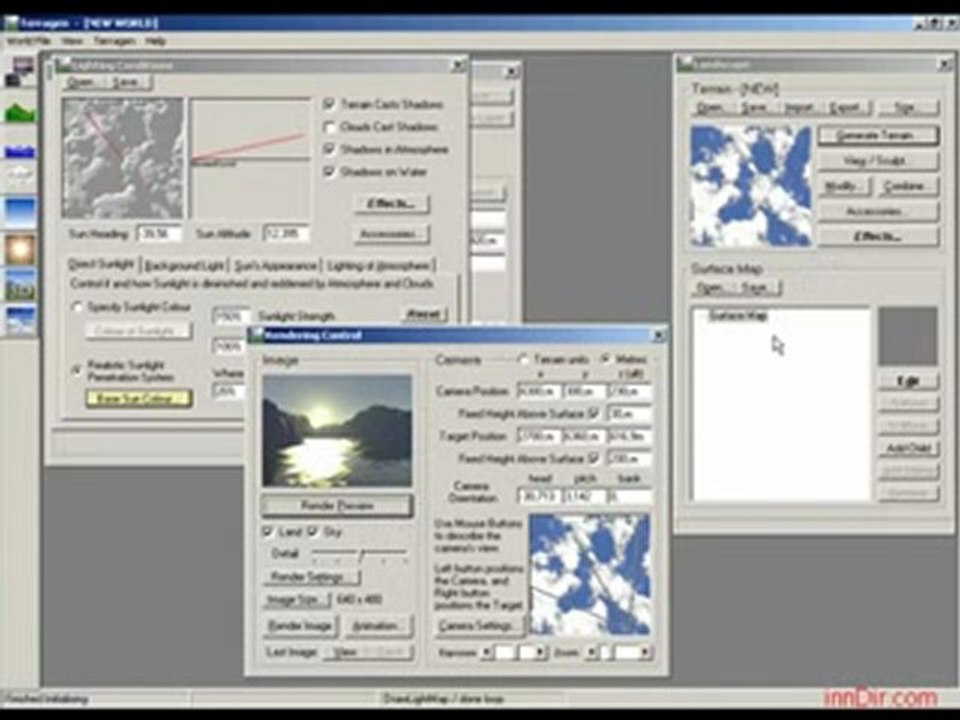Toggle Shadows in Atmosphere checkbox
The image size is (960, 720).
coord(329,149)
